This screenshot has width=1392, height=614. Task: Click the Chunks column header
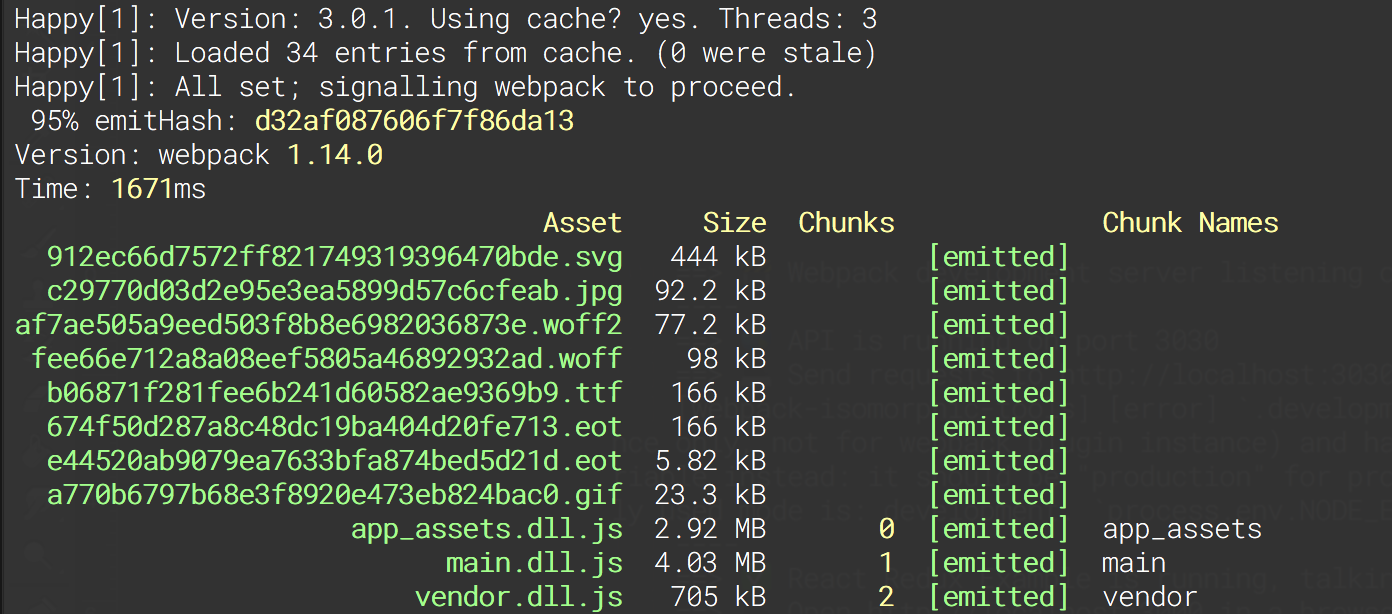click(846, 223)
